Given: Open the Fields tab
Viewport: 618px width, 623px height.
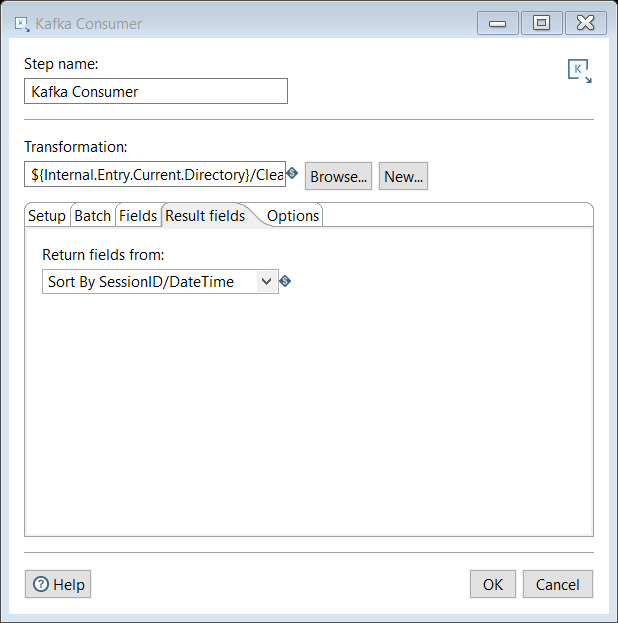Looking at the screenshot, I should click(138, 216).
